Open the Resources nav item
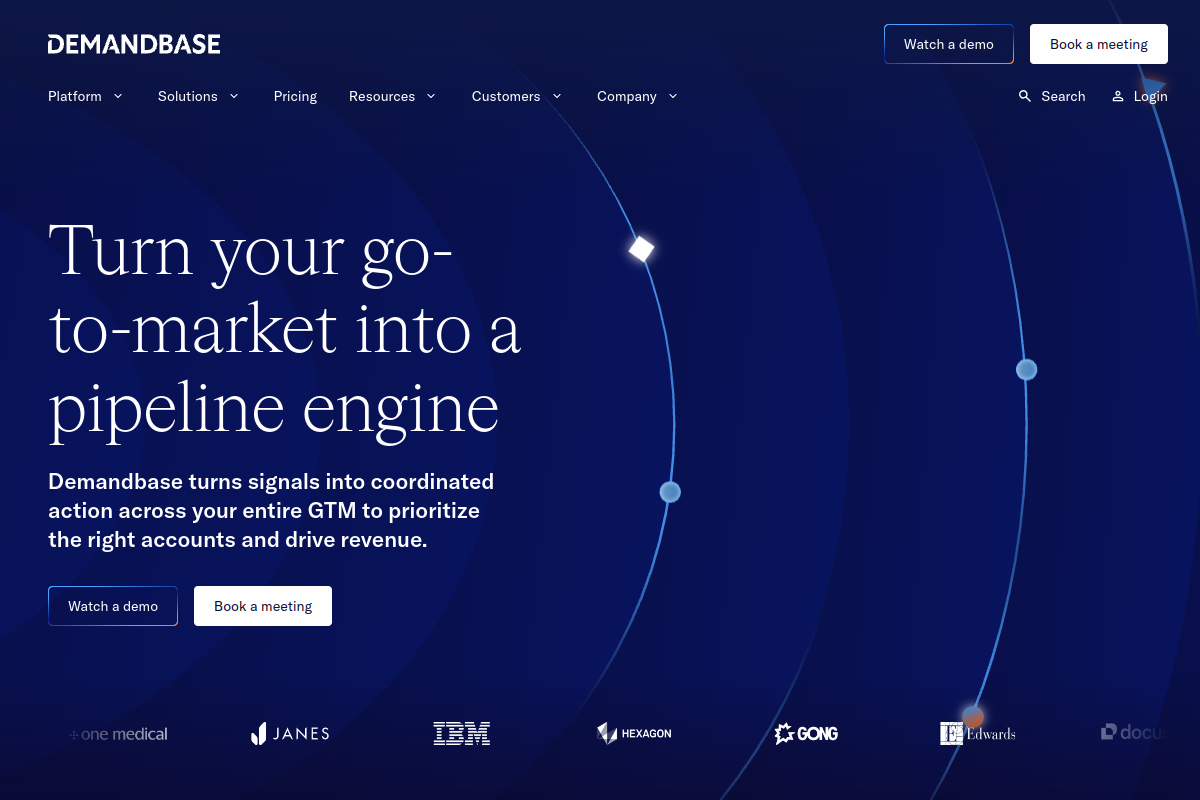Image resolution: width=1200 pixels, height=800 pixels. point(382,96)
